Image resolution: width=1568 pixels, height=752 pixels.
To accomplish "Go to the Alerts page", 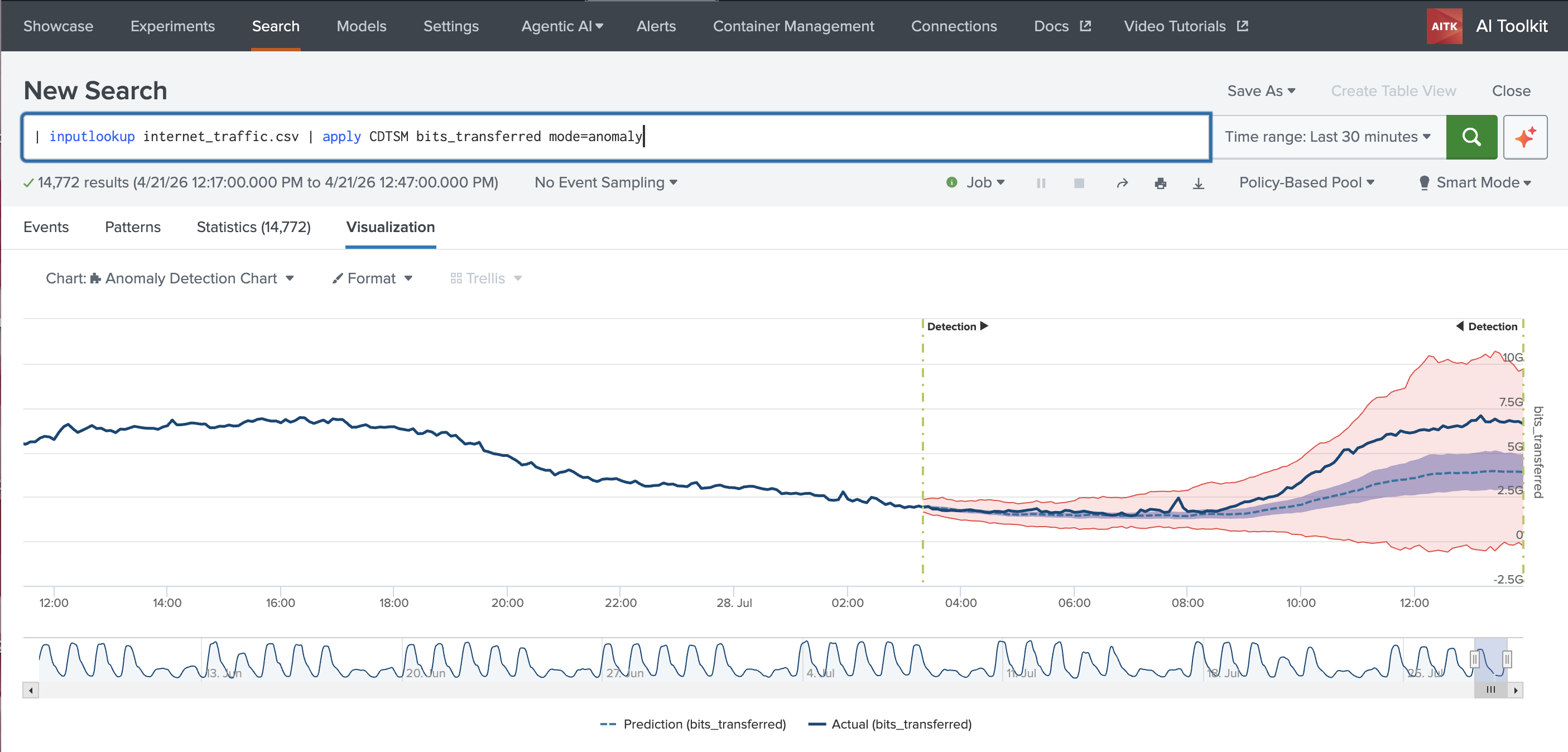I will click(656, 26).
